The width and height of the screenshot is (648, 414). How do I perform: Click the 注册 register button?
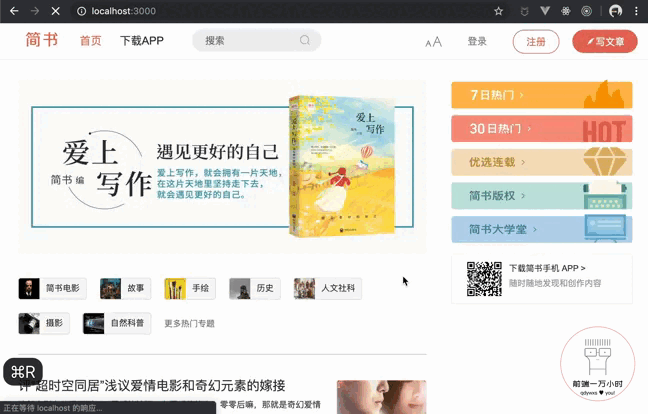[x=536, y=42]
